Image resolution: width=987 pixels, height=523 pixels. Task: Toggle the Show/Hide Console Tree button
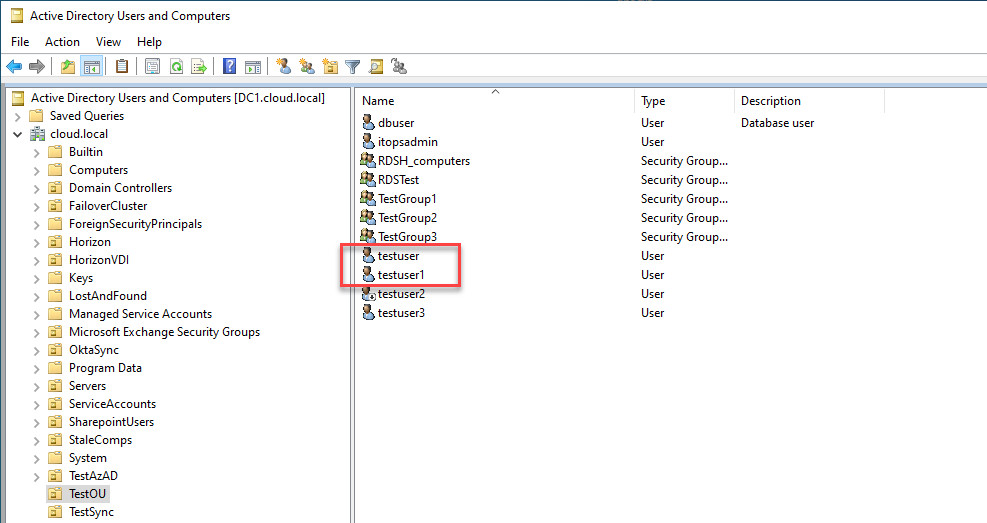point(92,66)
